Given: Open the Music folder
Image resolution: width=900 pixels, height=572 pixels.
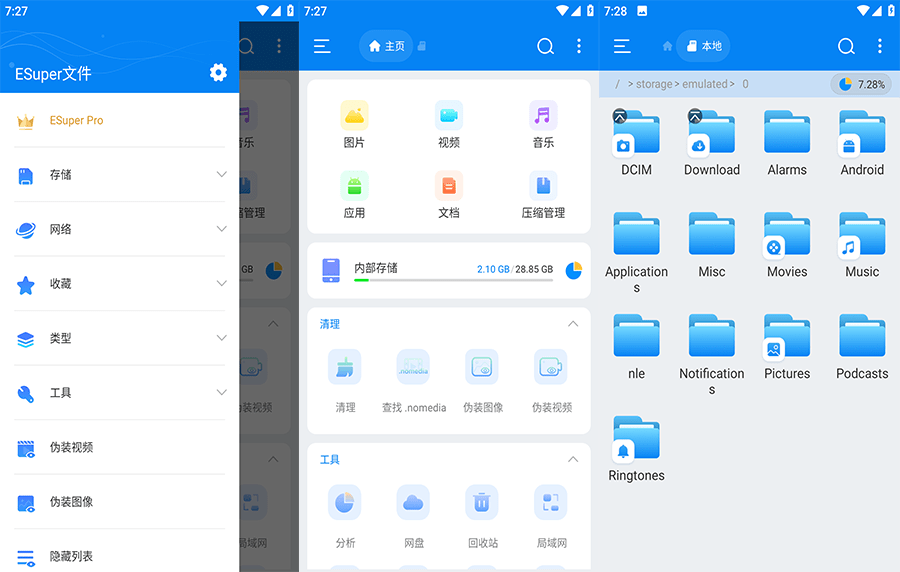Looking at the screenshot, I should click(862, 245).
